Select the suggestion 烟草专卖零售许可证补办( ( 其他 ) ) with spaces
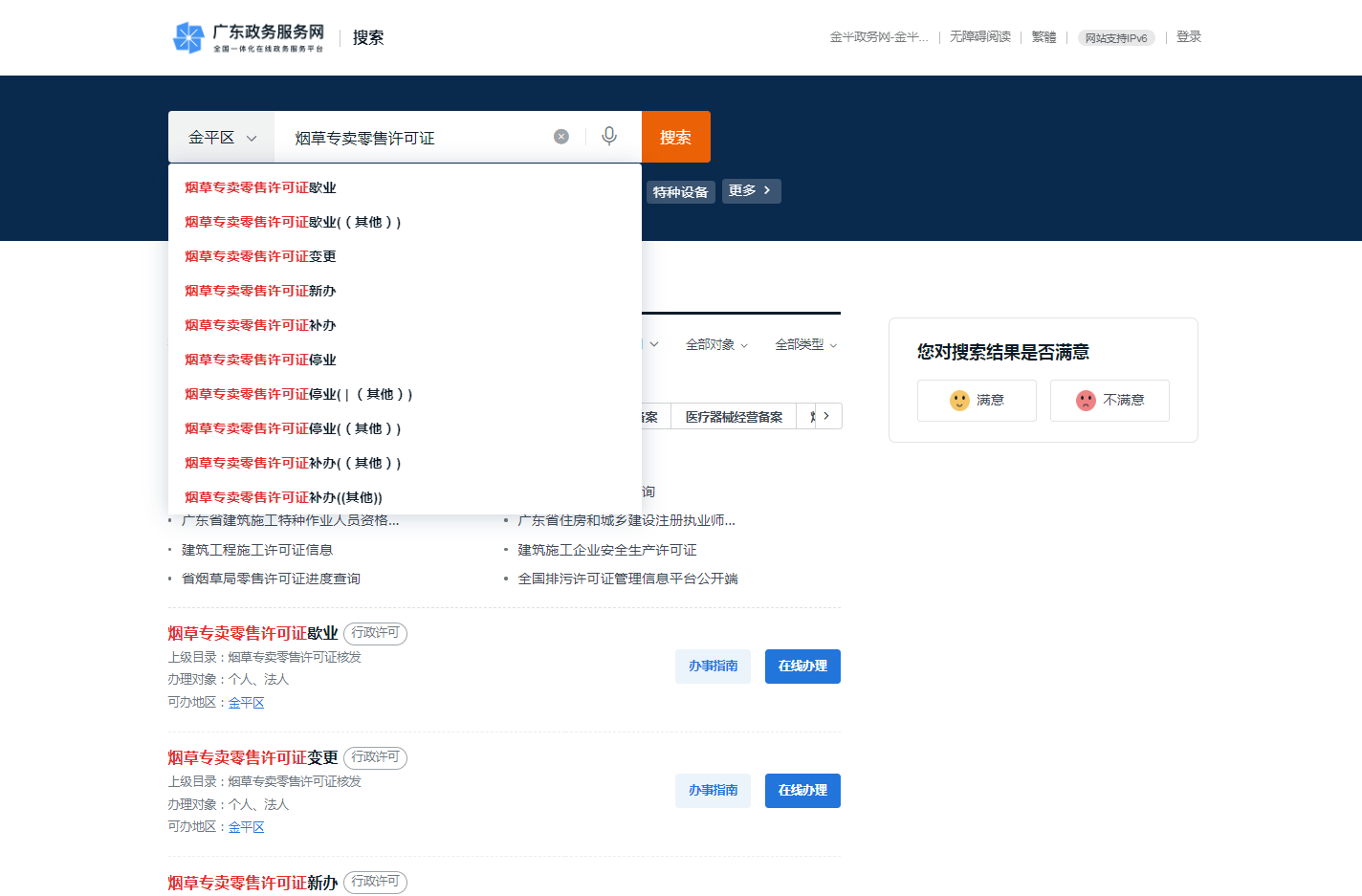 click(x=405, y=463)
